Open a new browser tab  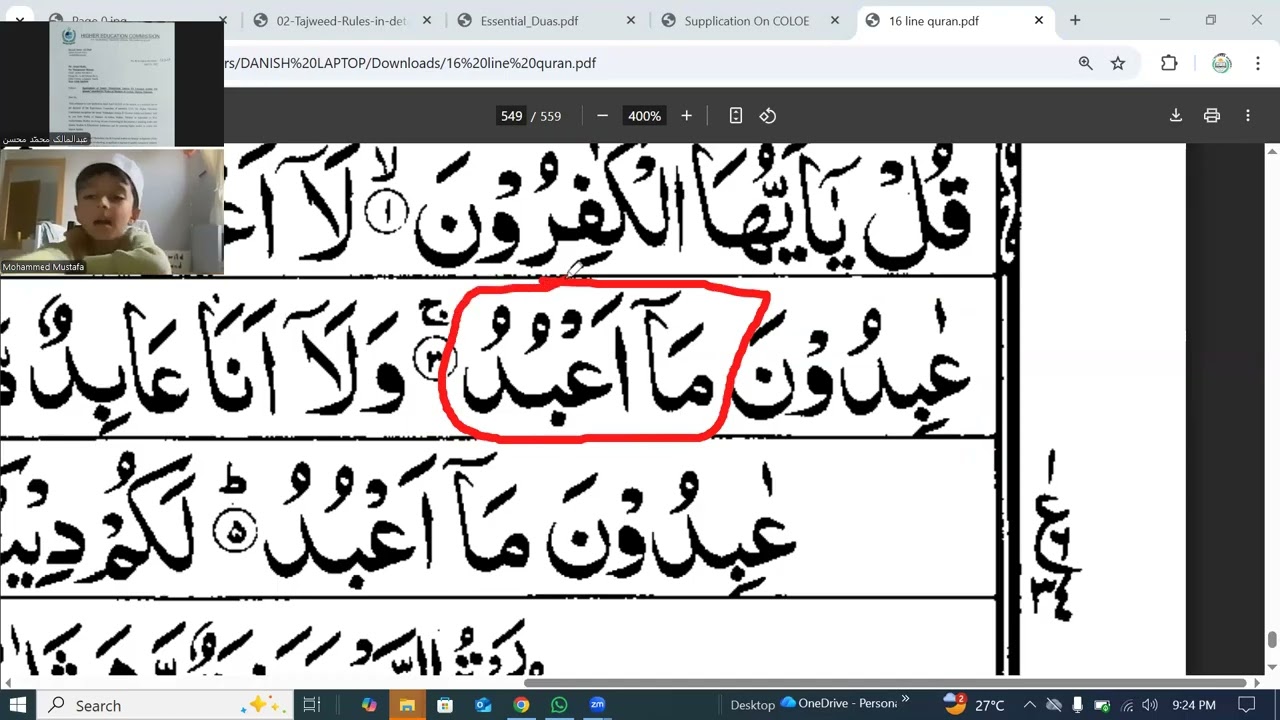tap(1075, 21)
